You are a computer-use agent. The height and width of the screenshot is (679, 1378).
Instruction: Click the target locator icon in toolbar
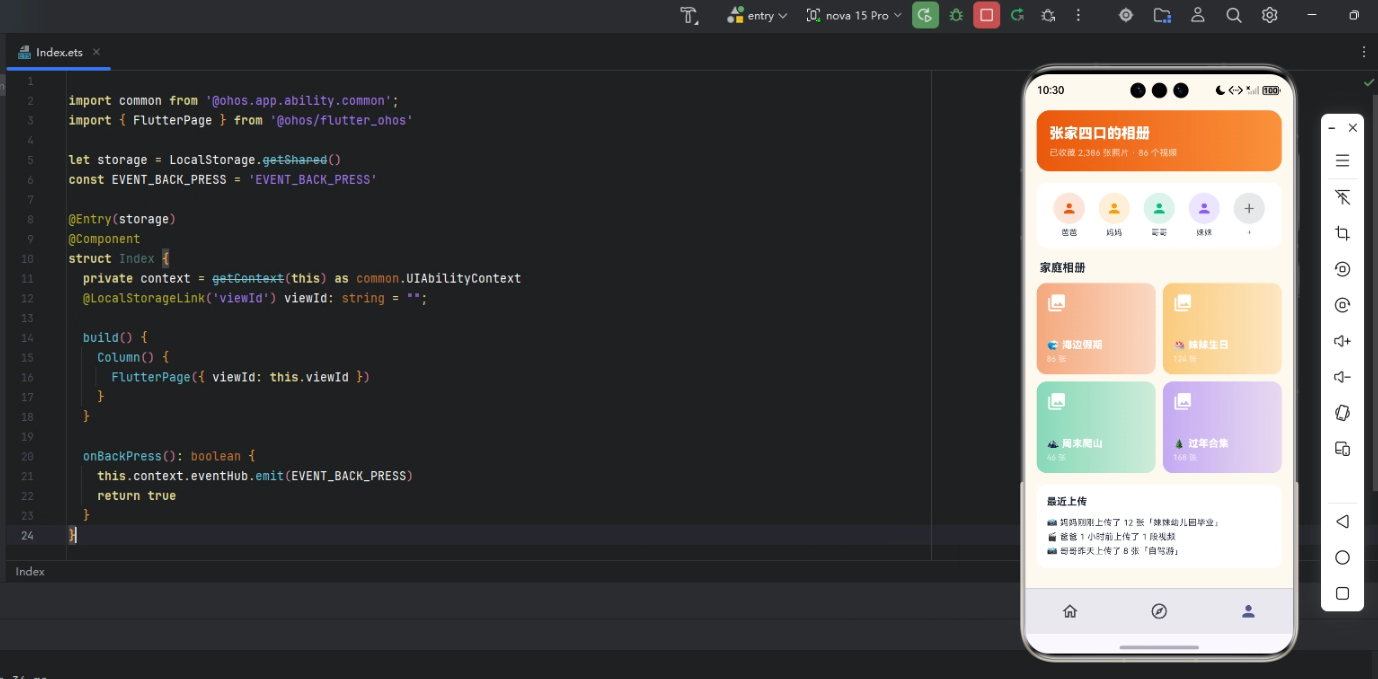1126,15
